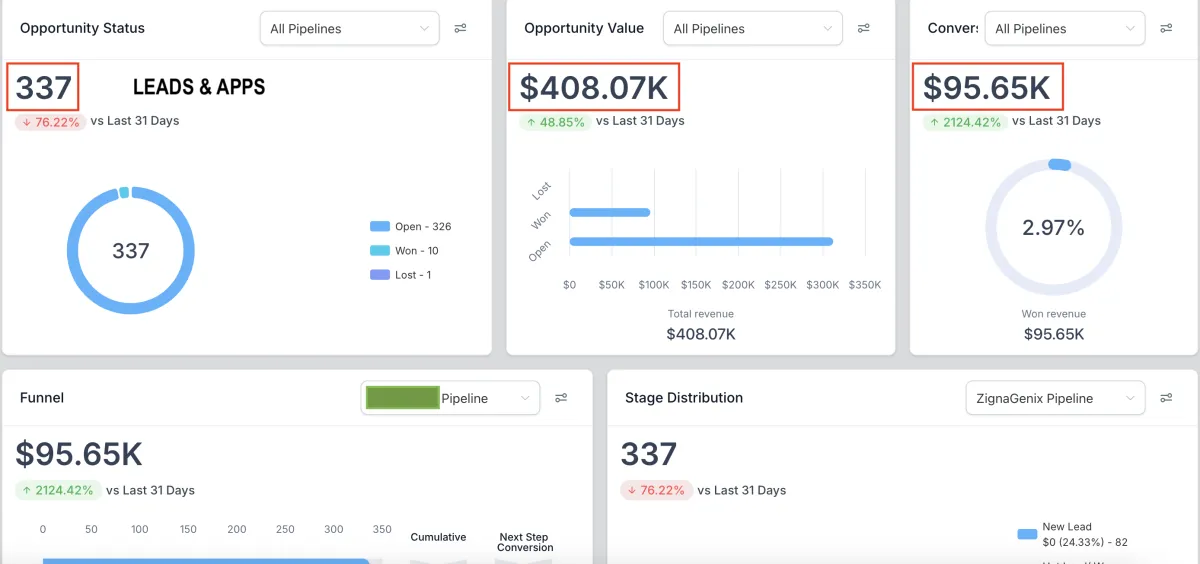This screenshot has height=564, width=1200.
Task: Click the $95.65K total in Funnel widget
Action: (79, 455)
